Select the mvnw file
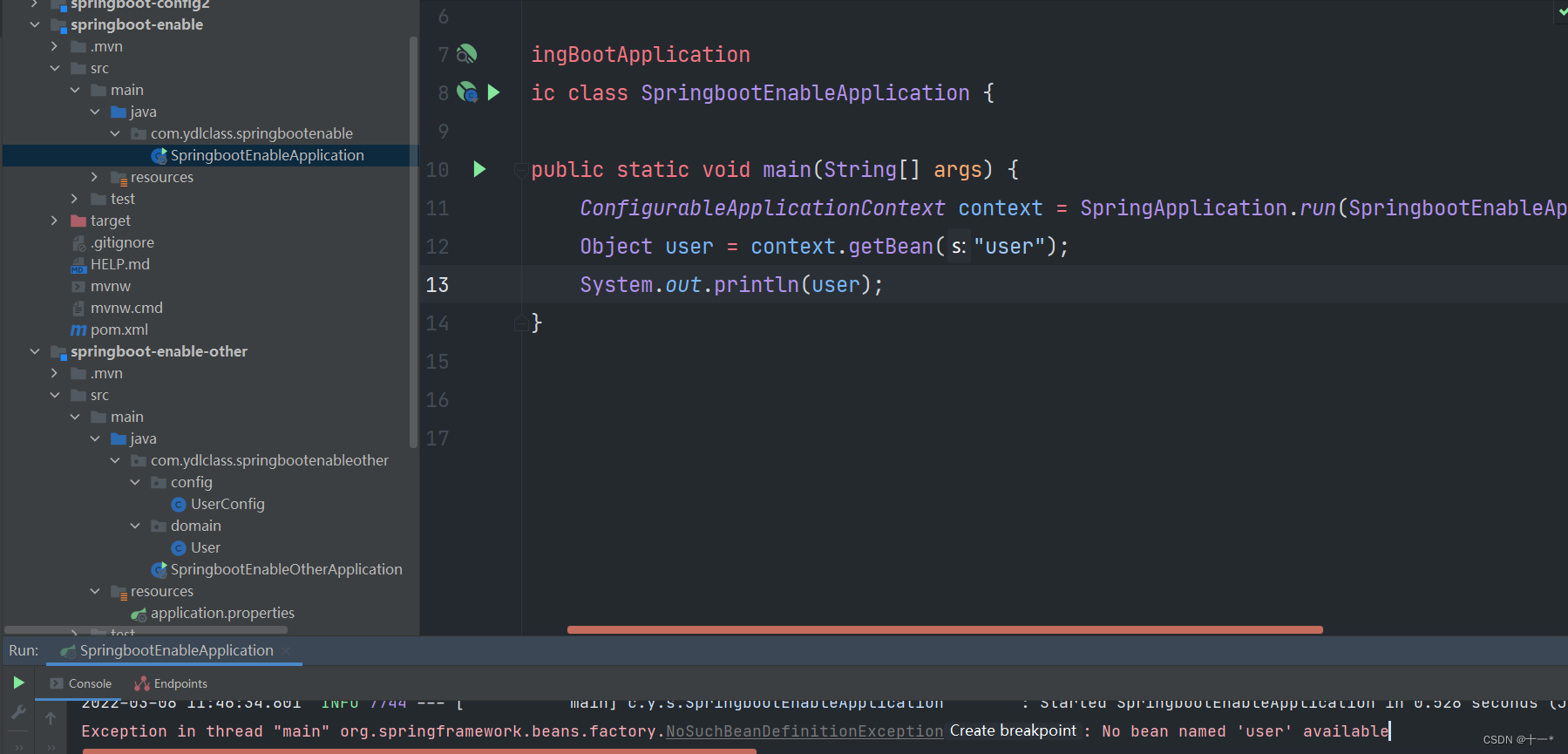 (x=111, y=286)
